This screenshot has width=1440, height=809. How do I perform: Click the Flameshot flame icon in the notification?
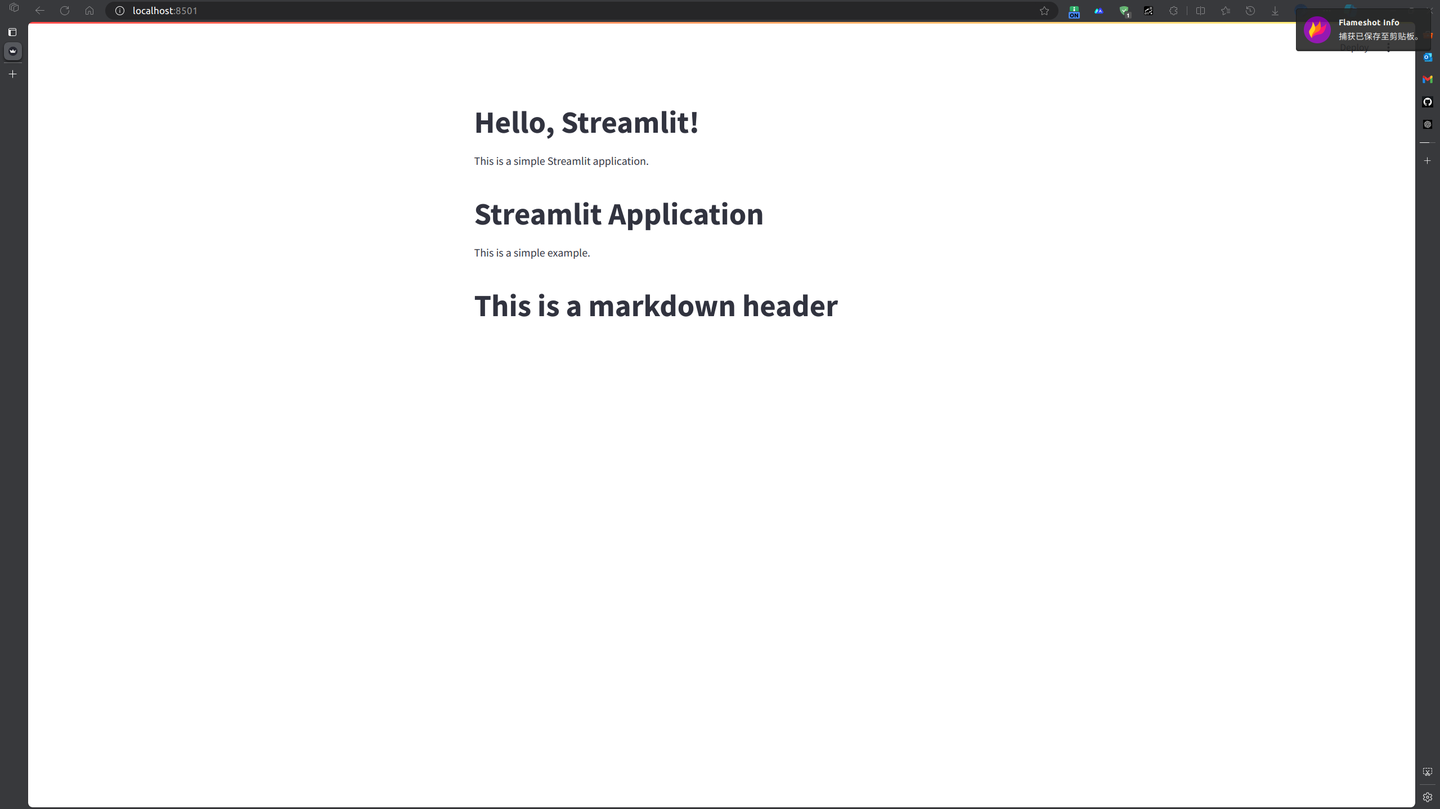[1317, 29]
